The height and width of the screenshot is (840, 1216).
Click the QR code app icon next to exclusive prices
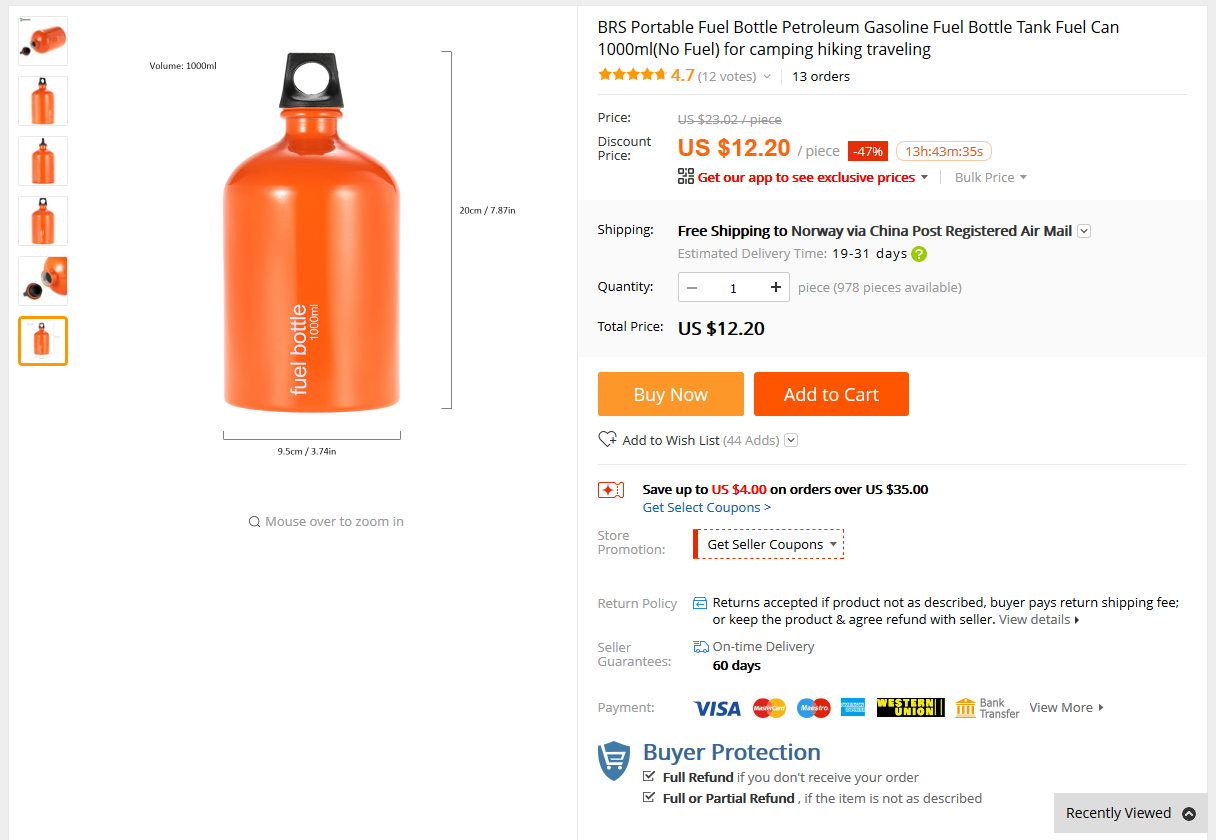pyautogui.click(x=686, y=177)
